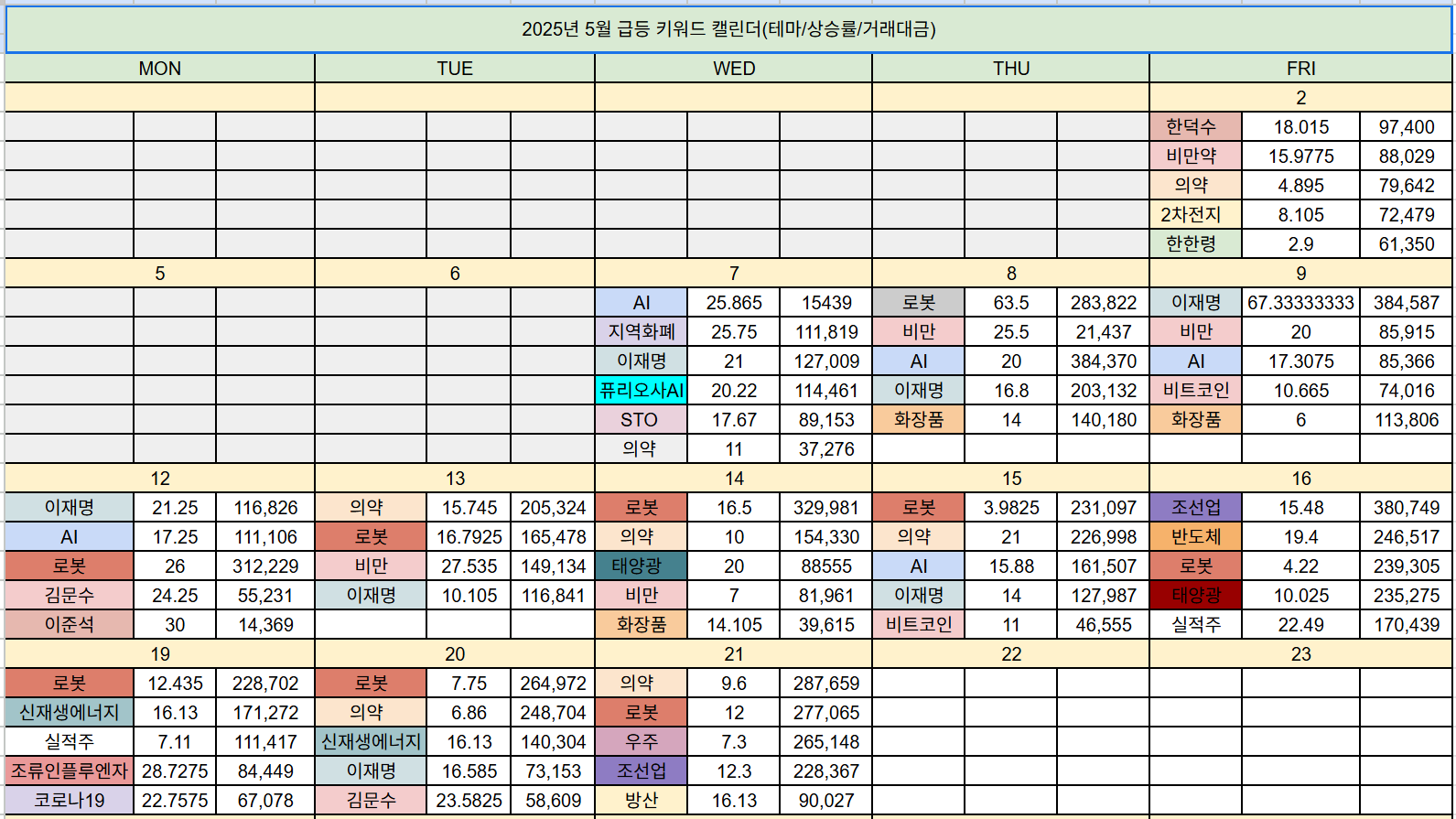Select the cell showing 312,229
The height and width of the screenshot is (819, 1456).
coord(265,566)
